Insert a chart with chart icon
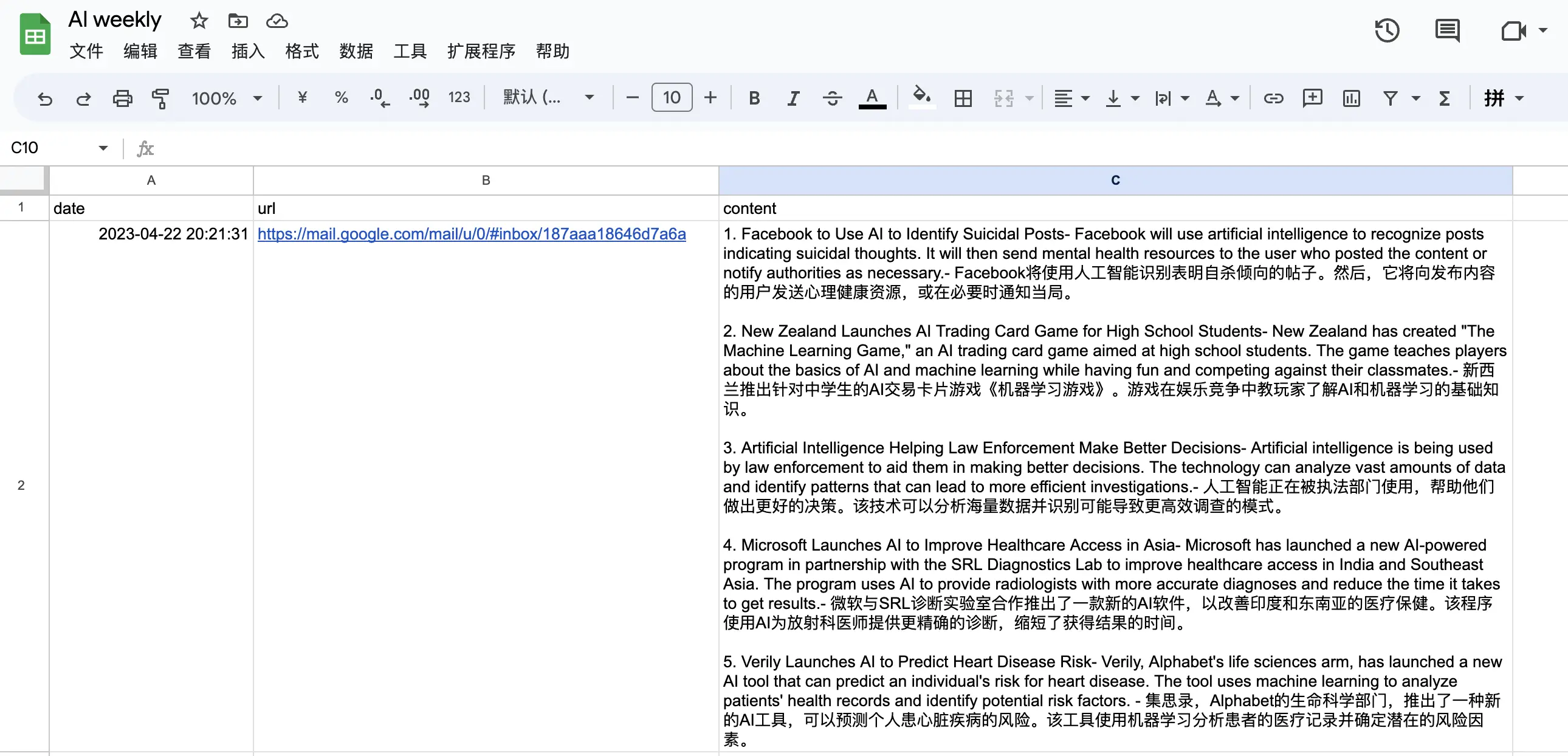Viewport: 1568px width, 756px height. pyautogui.click(x=1351, y=98)
